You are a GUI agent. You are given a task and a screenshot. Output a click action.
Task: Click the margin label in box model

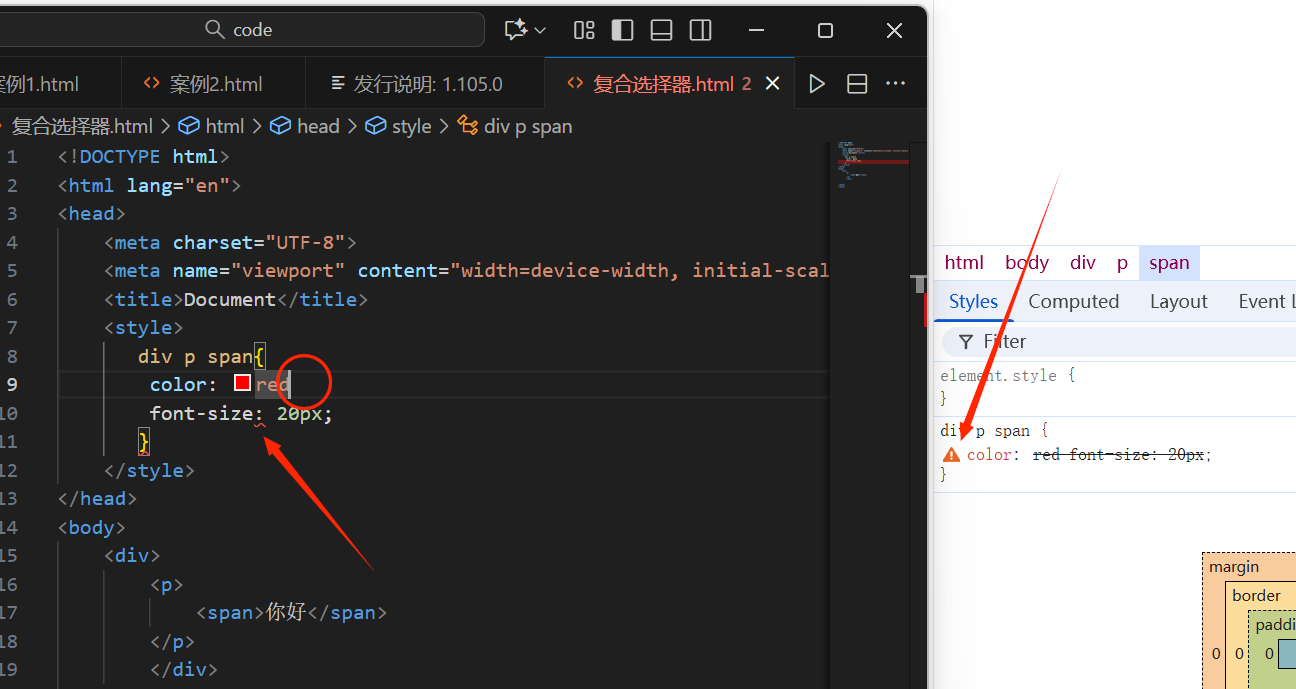pos(1234,567)
